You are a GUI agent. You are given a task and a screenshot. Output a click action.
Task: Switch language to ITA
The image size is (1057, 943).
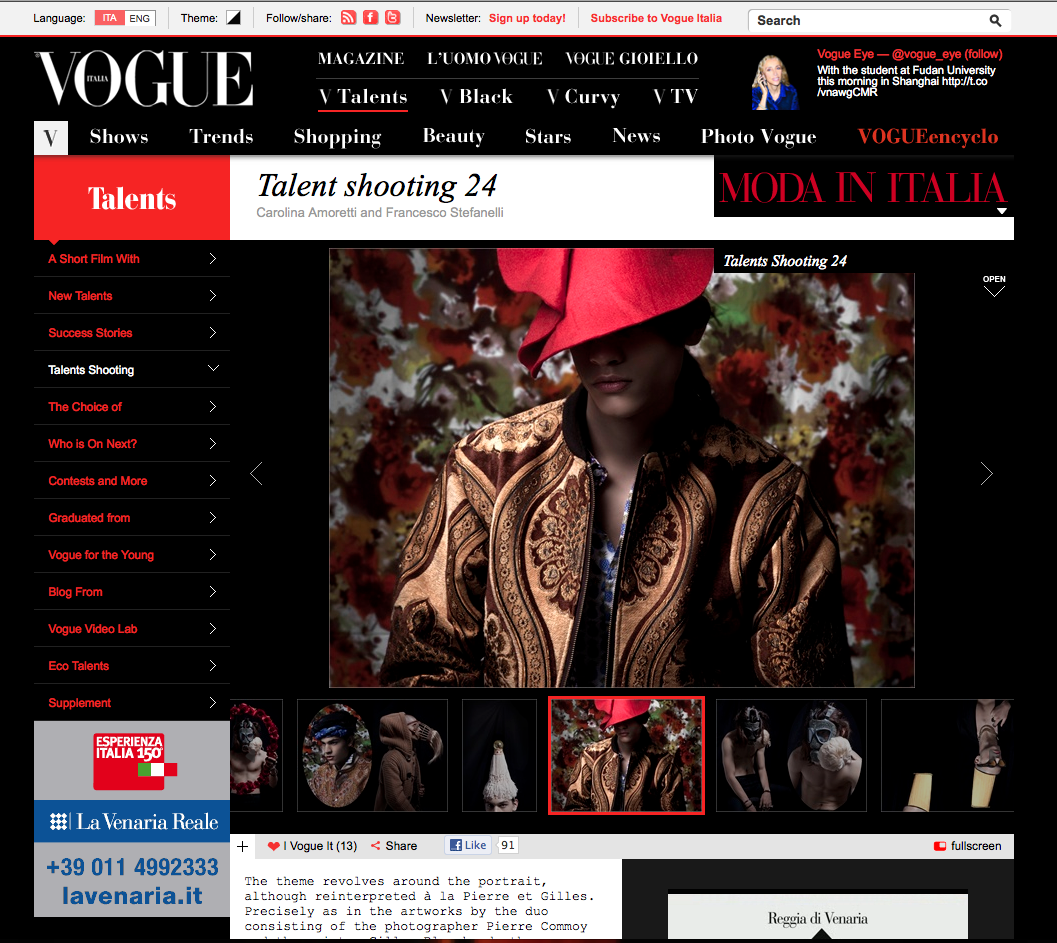point(109,18)
